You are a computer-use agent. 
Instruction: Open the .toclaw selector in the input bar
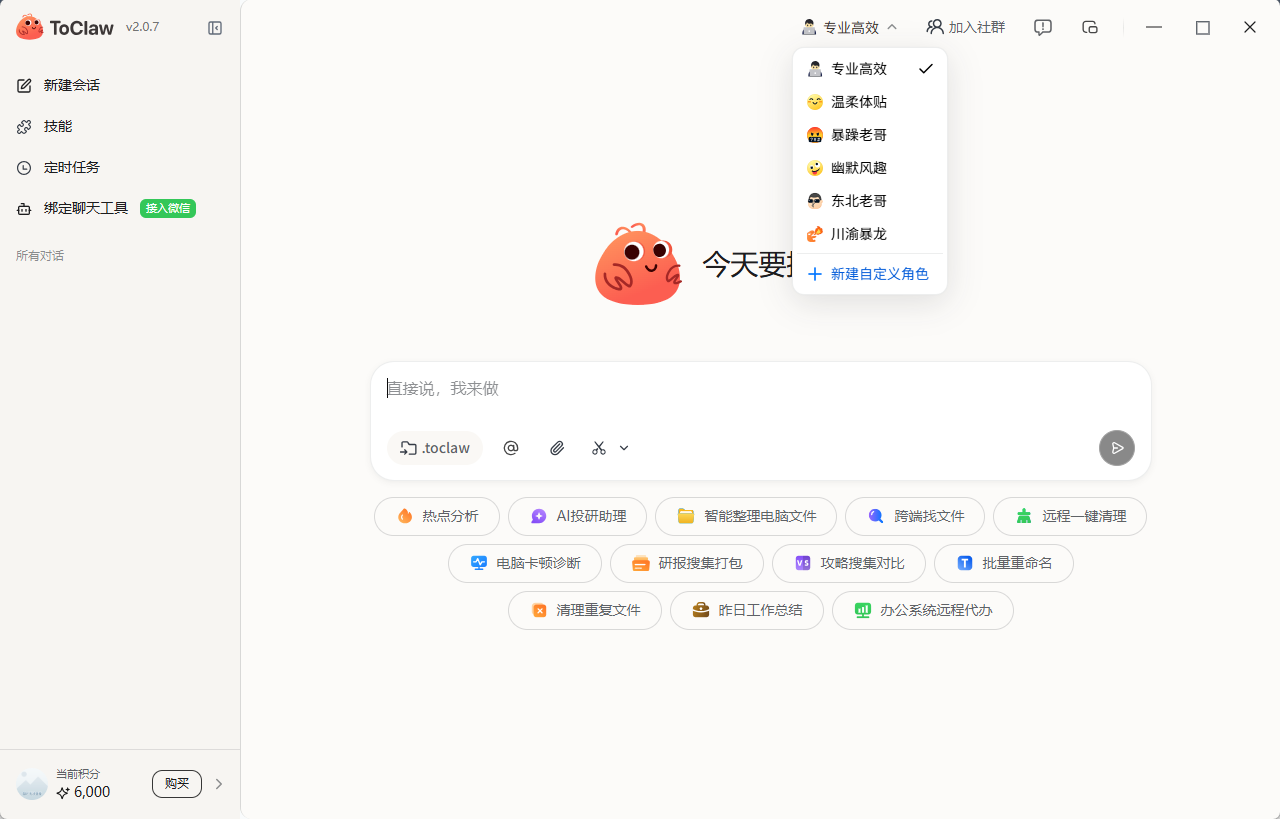coord(434,447)
